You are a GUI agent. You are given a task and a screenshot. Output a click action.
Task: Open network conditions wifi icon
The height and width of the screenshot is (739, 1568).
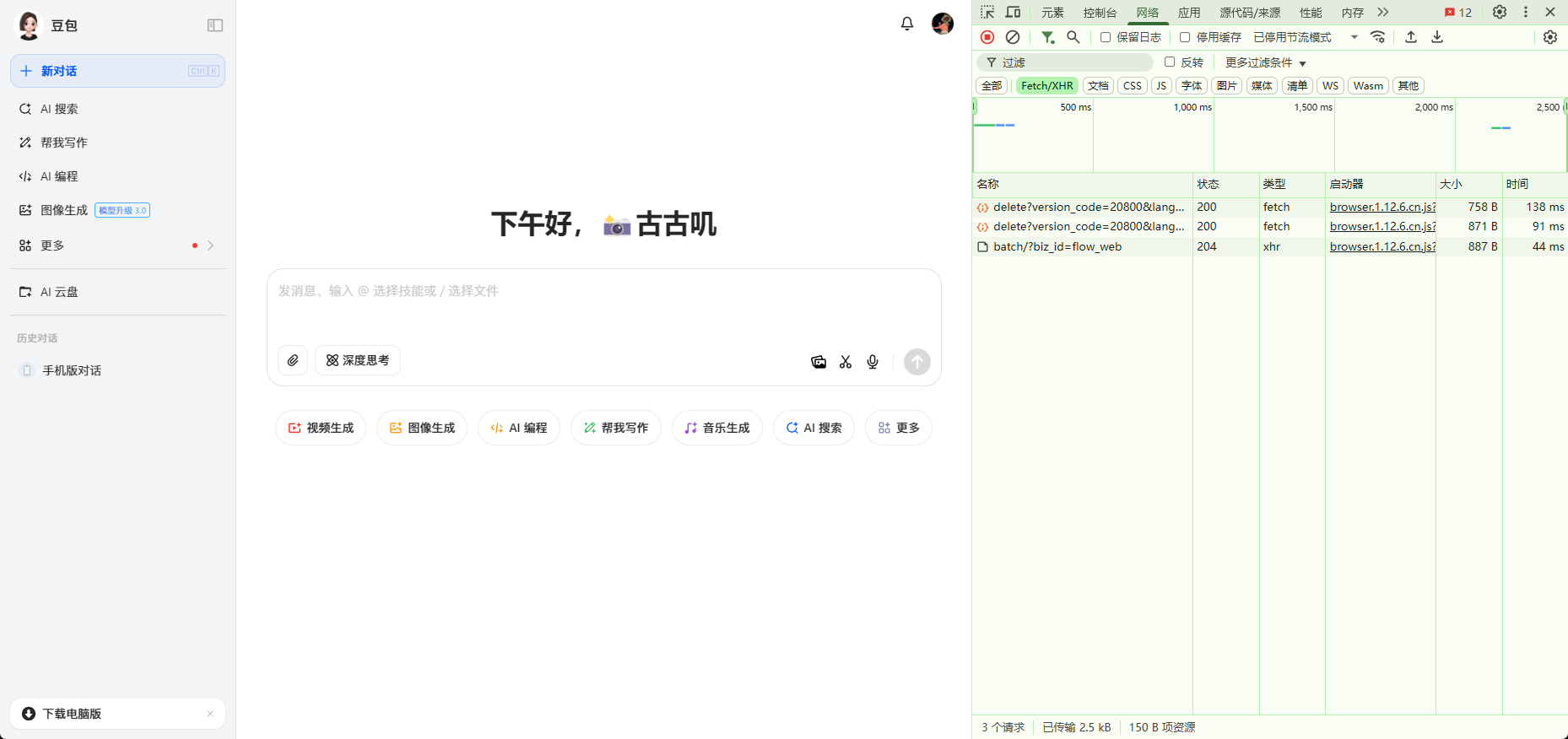(1378, 37)
